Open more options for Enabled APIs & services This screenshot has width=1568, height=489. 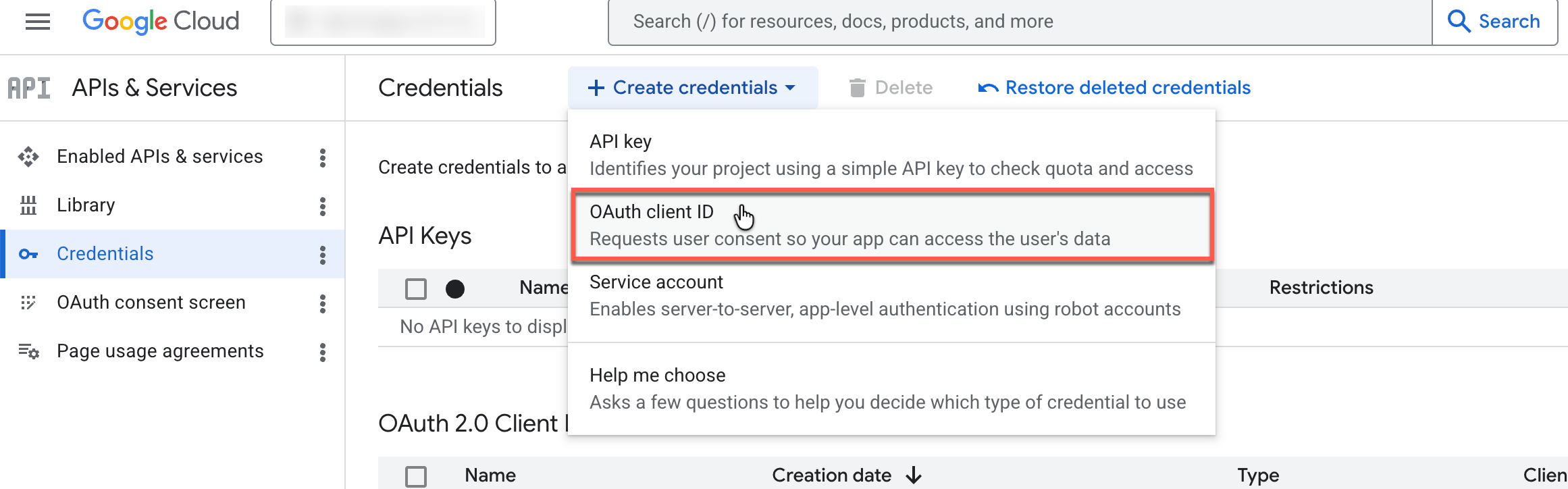pyautogui.click(x=323, y=157)
